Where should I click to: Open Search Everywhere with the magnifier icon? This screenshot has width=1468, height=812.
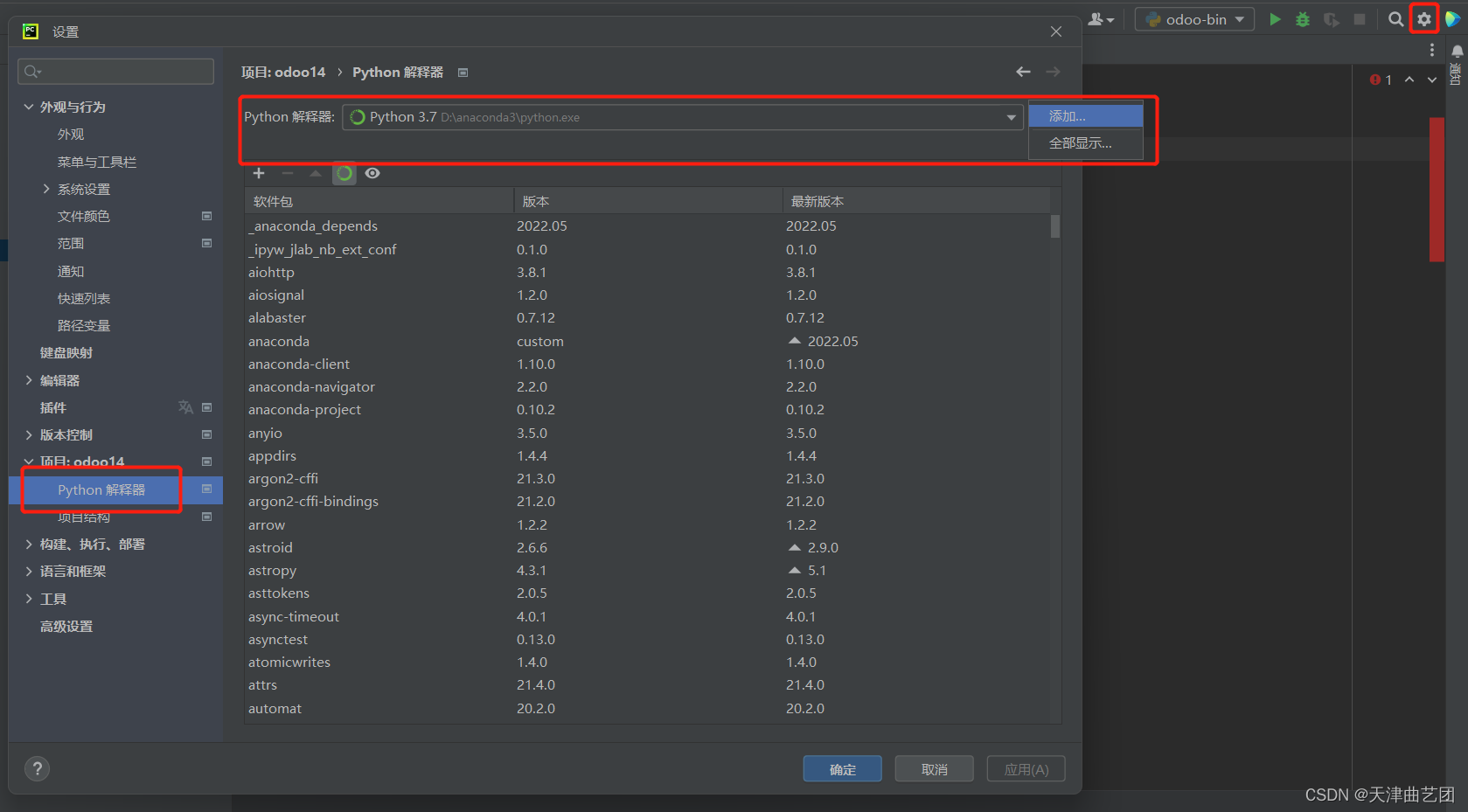pos(1395,18)
